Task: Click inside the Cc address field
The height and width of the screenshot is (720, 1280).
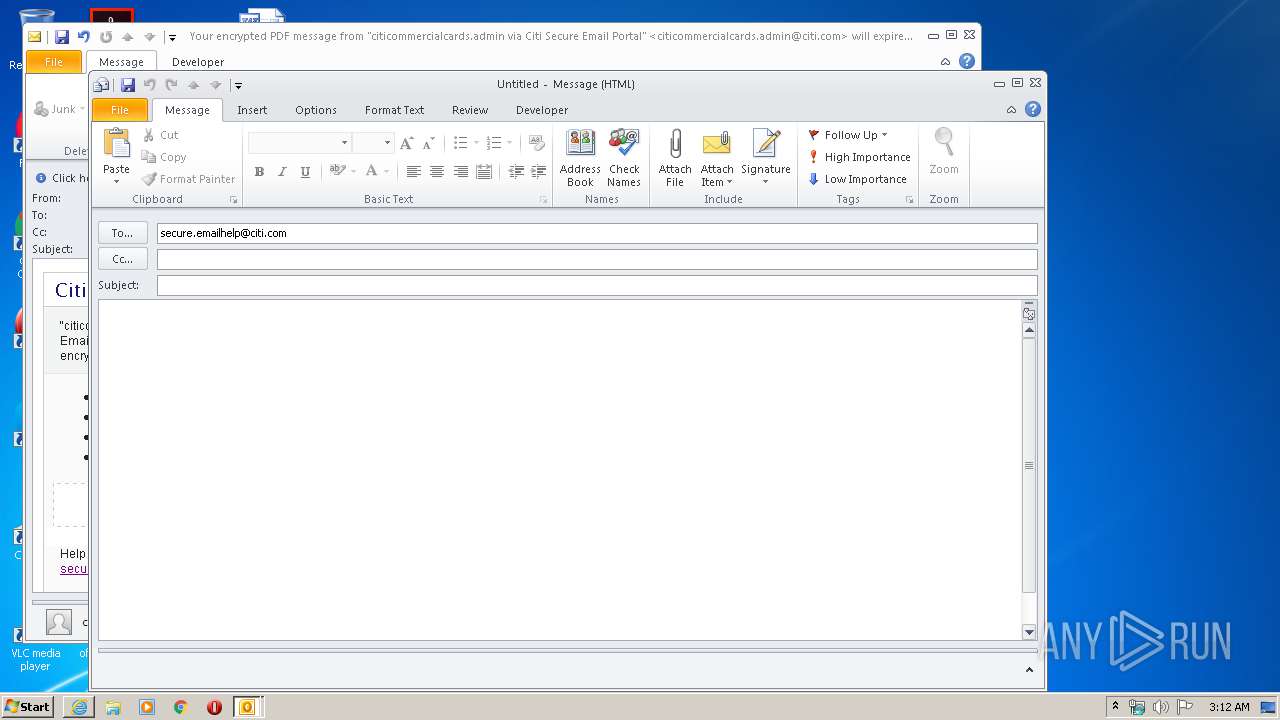Action: click(597, 259)
